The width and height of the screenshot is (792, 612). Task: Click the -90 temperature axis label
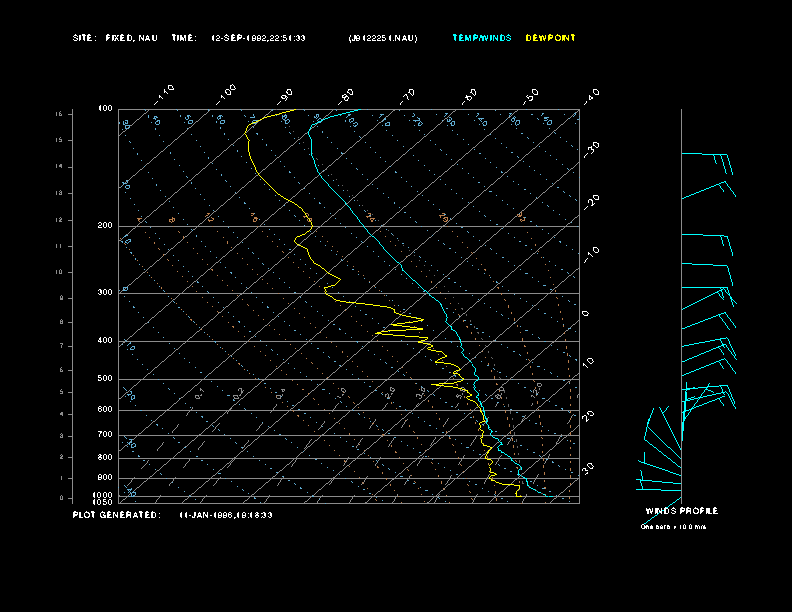point(286,95)
